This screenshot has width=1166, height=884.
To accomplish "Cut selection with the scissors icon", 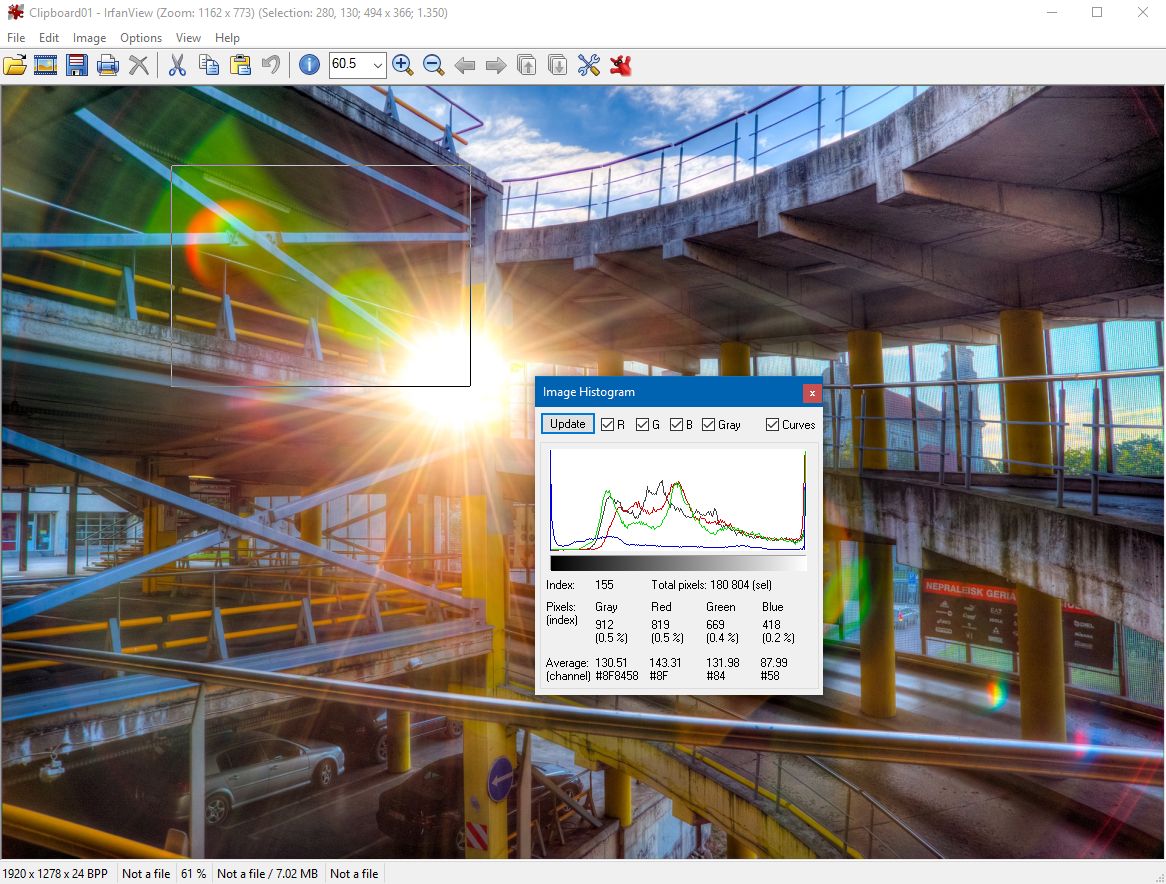I will (x=177, y=65).
